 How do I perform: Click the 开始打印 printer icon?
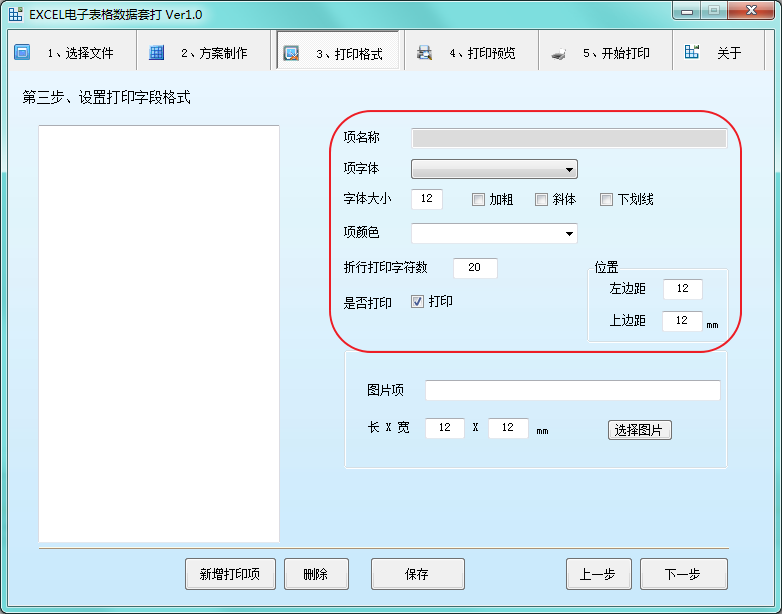coord(559,53)
